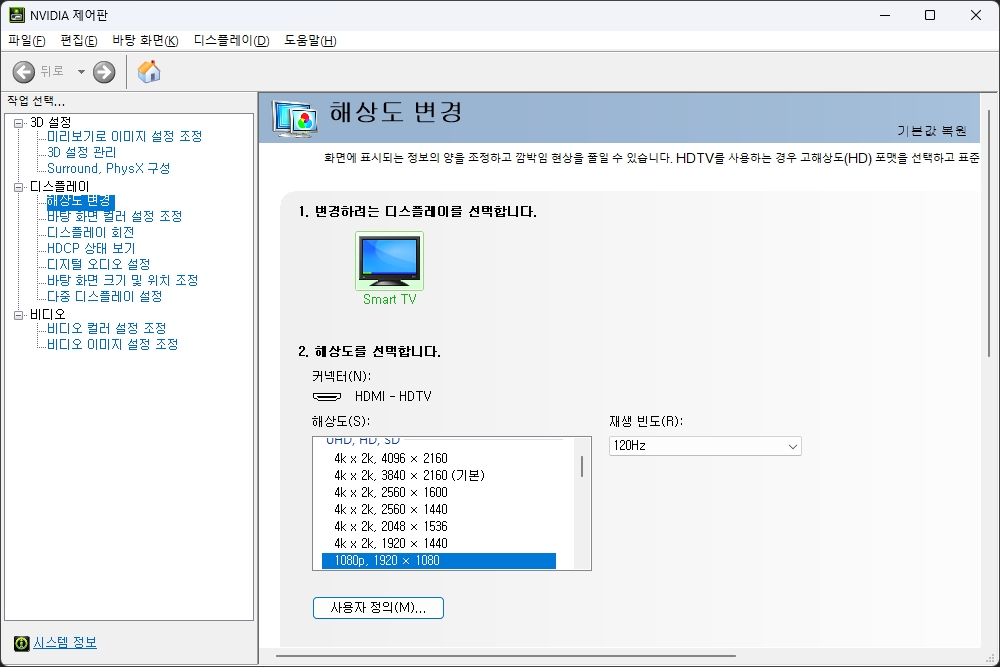Open HDCP 상태 보기 page
This screenshot has height=667, width=1000.
pos(91,248)
